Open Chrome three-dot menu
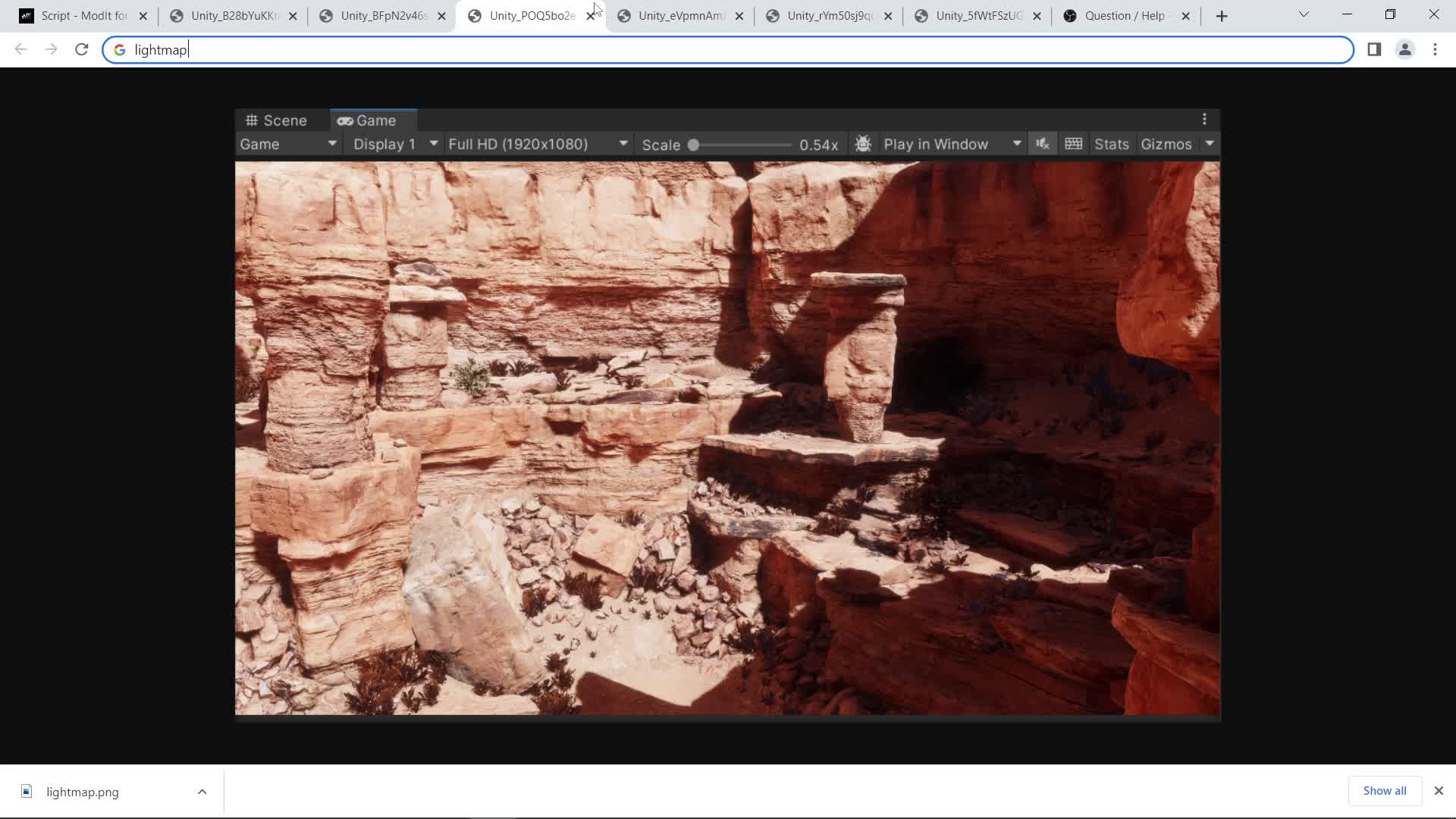The image size is (1456, 819). click(x=1435, y=49)
